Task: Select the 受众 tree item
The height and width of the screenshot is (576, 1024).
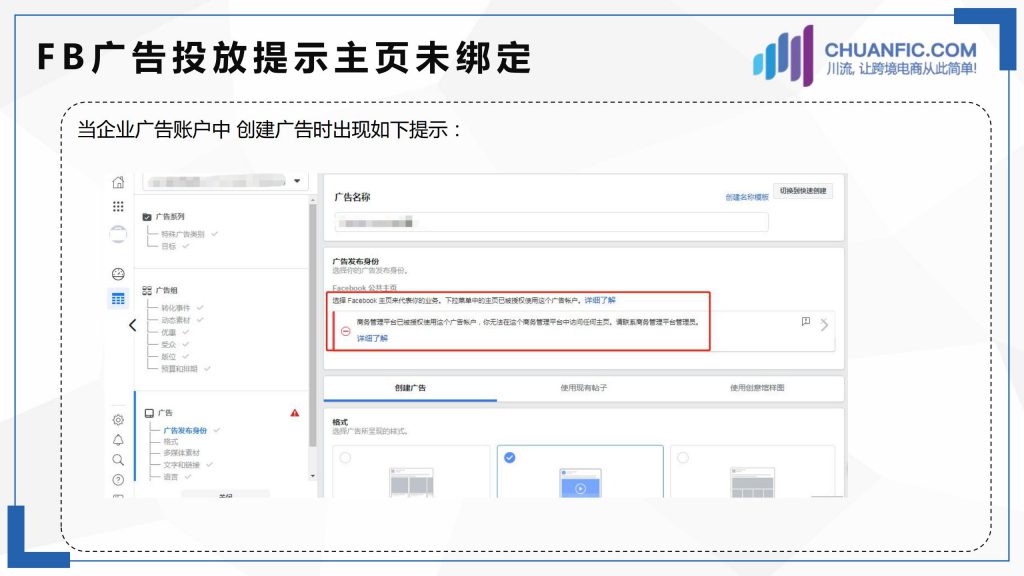Action: [168, 344]
